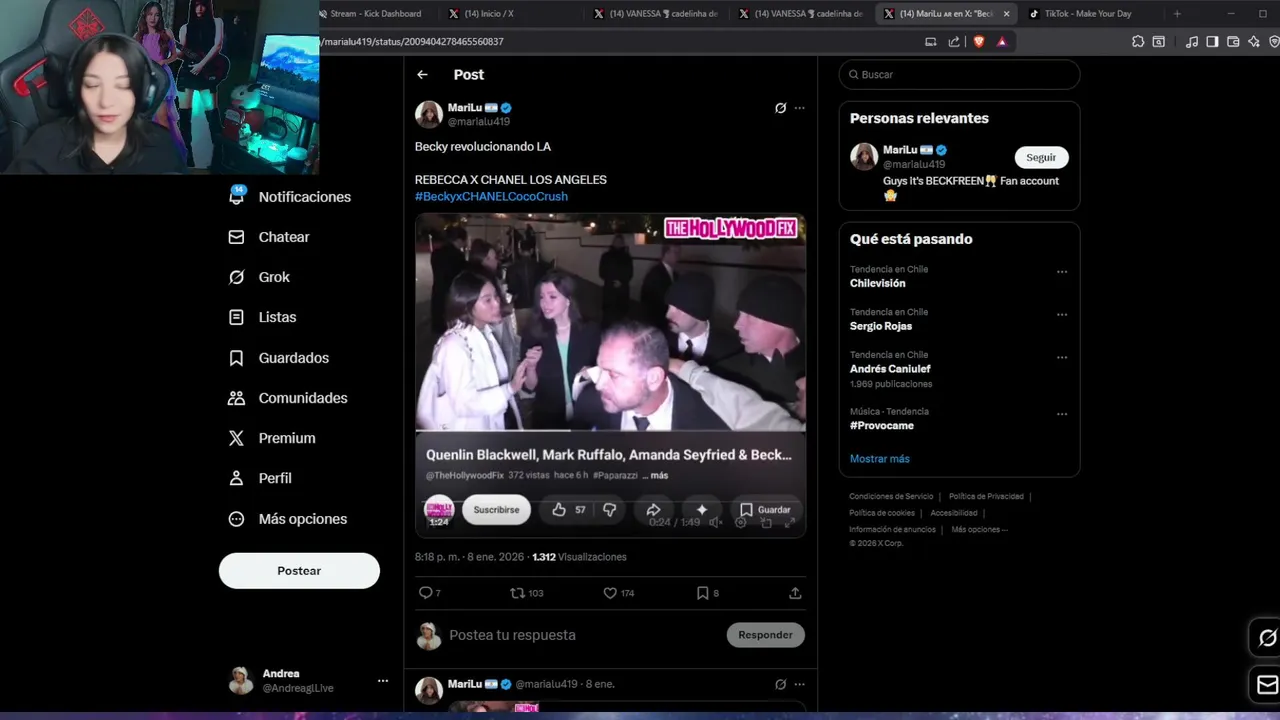Open video settings gear icon
This screenshot has width=1280, height=720.
[740, 522]
